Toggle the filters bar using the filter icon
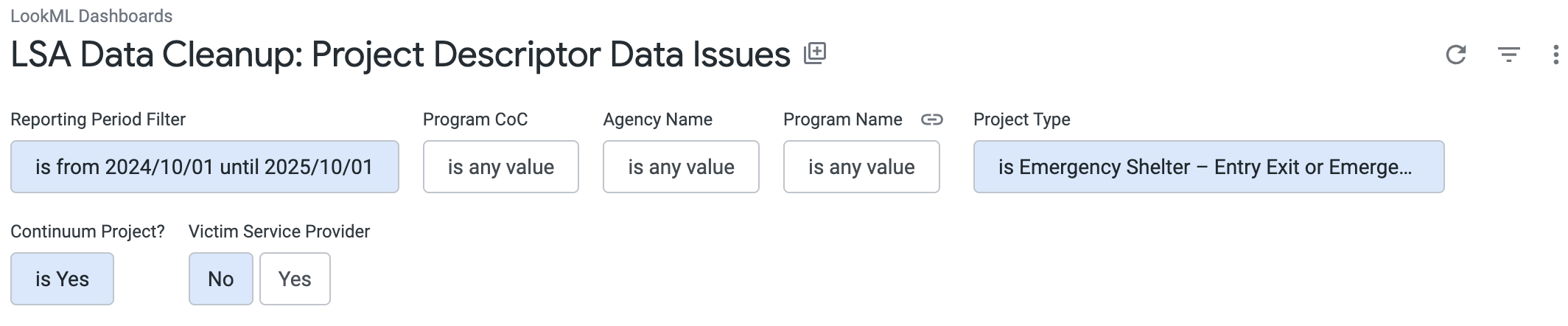This screenshot has width=1568, height=326. pos(1508,55)
